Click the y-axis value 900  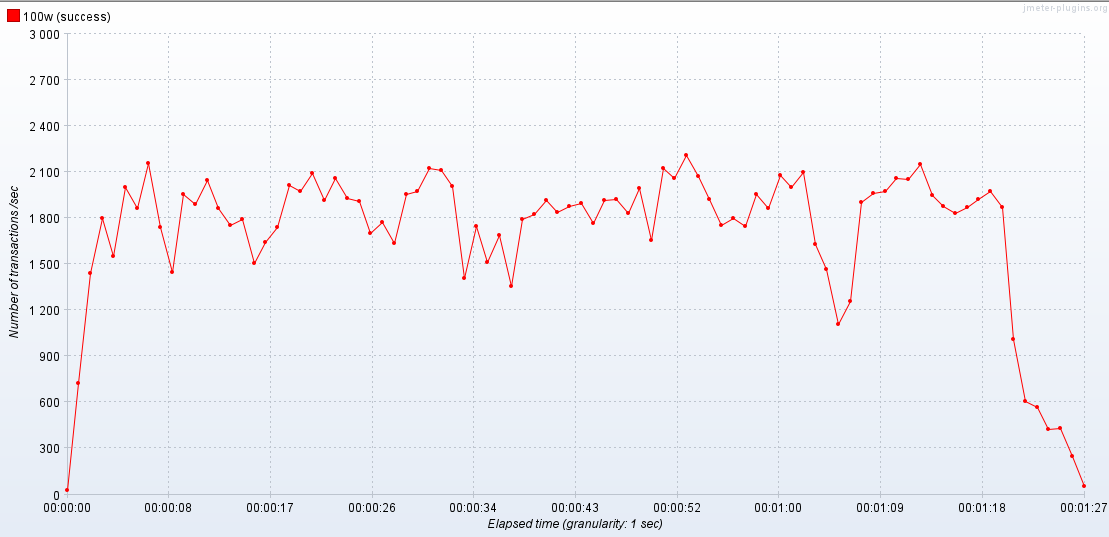coord(51,356)
